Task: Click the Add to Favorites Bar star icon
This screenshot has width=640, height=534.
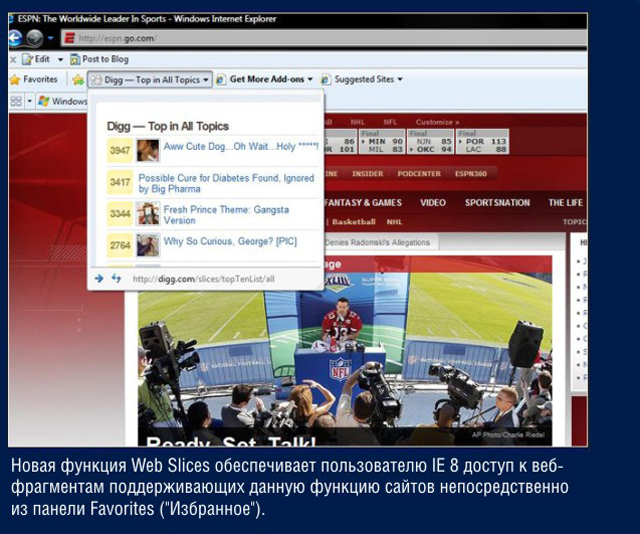Action: (78, 80)
